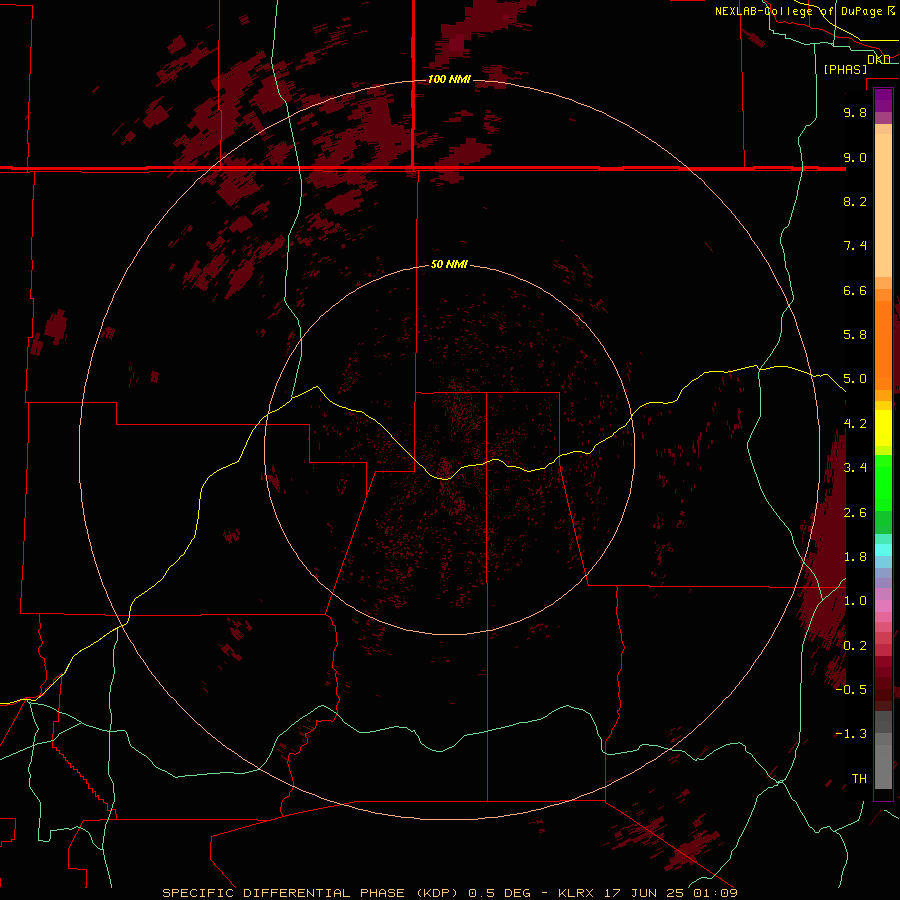
Task: Click the 7.4 legend value
Action: pos(855,246)
